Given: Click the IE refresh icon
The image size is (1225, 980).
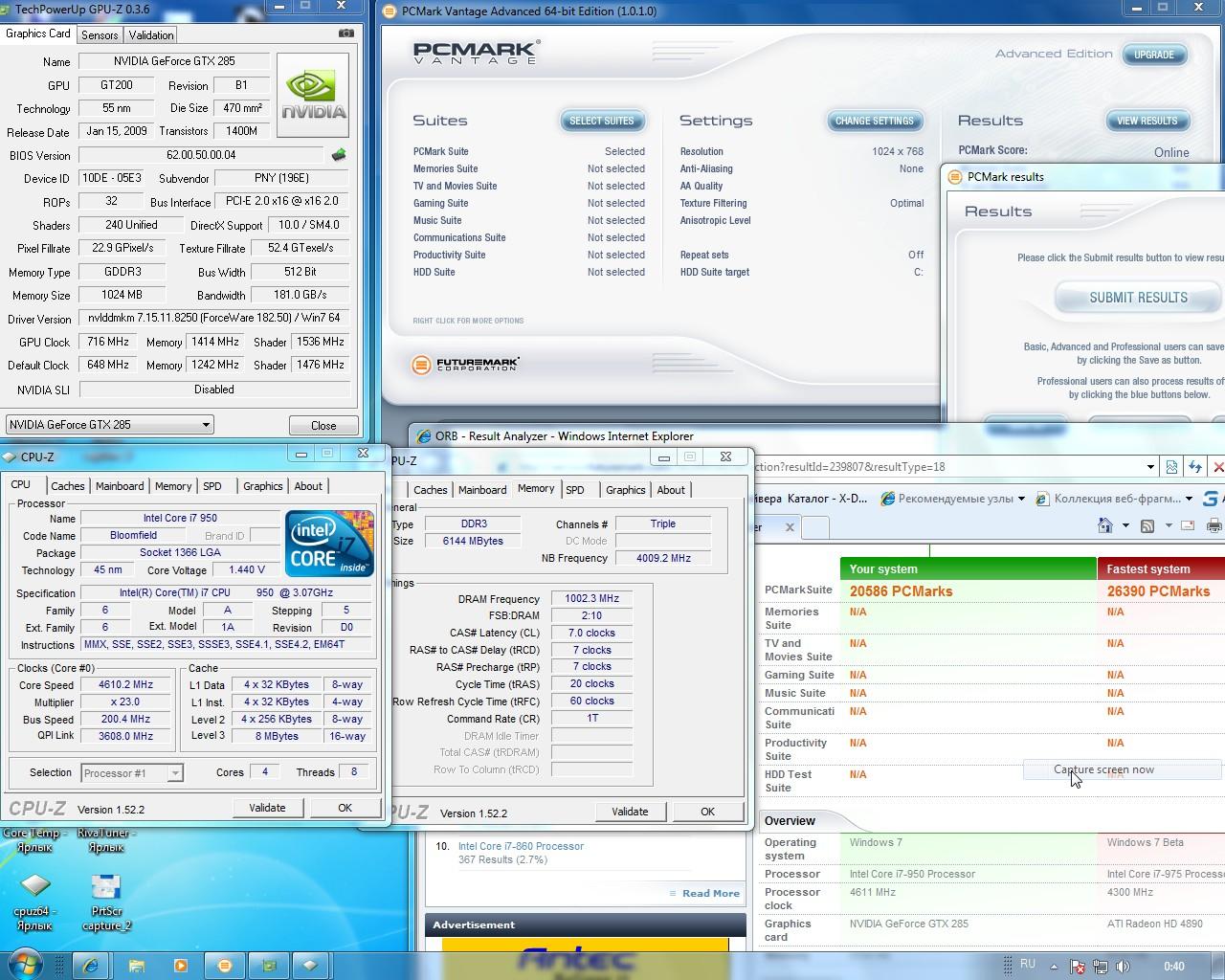Looking at the screenshot, I should 1195,467.
